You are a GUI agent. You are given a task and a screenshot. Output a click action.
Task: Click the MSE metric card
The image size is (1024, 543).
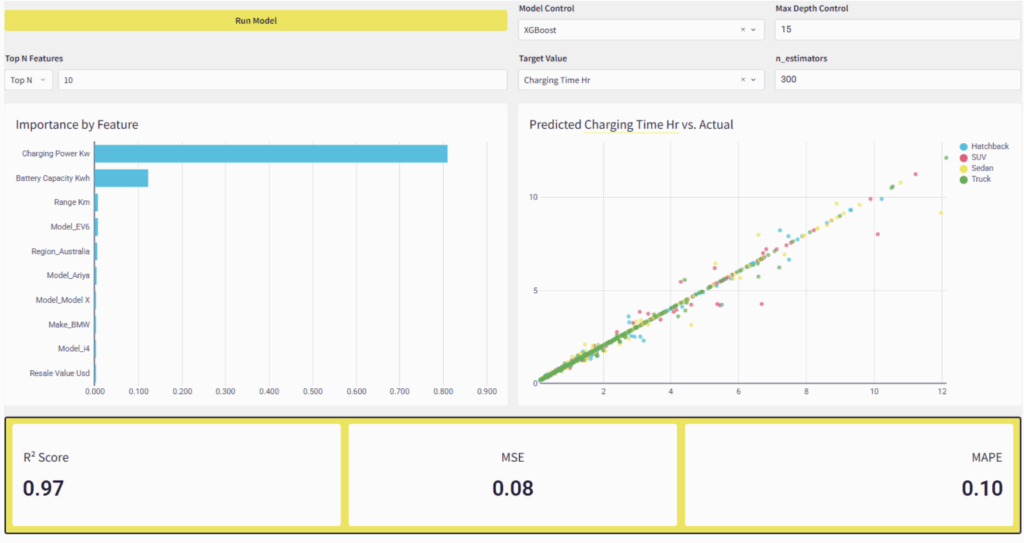pos(512,474)
